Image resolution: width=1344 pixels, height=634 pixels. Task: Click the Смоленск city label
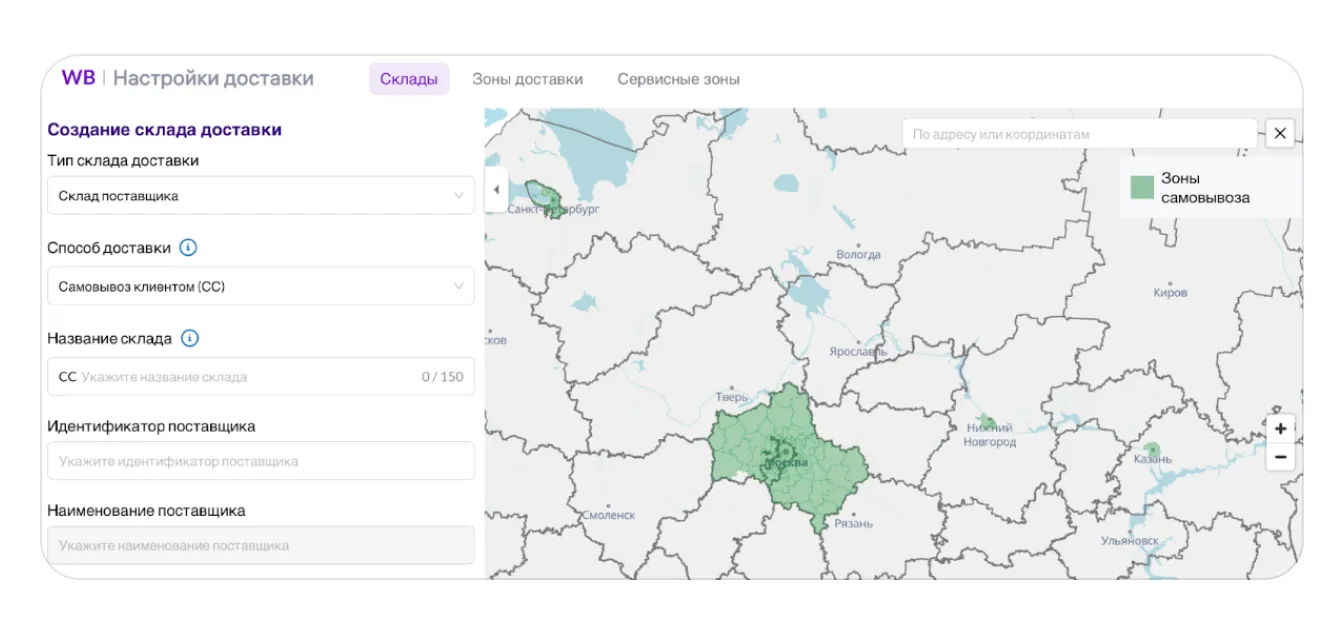click(x=608, y=515)
